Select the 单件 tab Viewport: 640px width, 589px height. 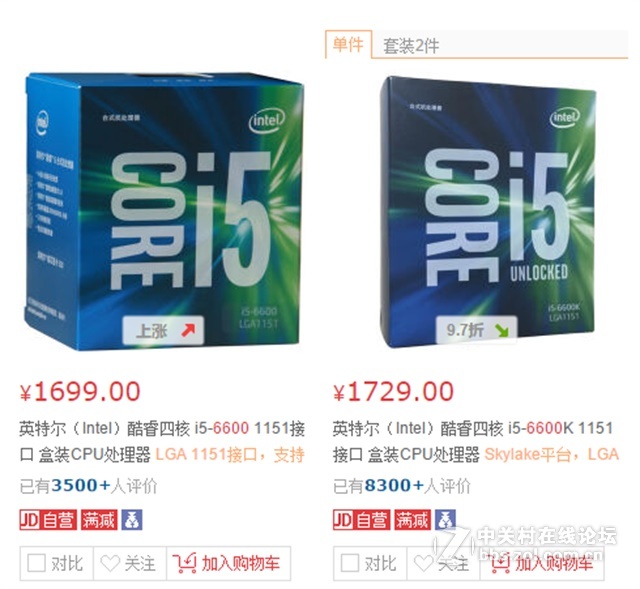point(348,44)
